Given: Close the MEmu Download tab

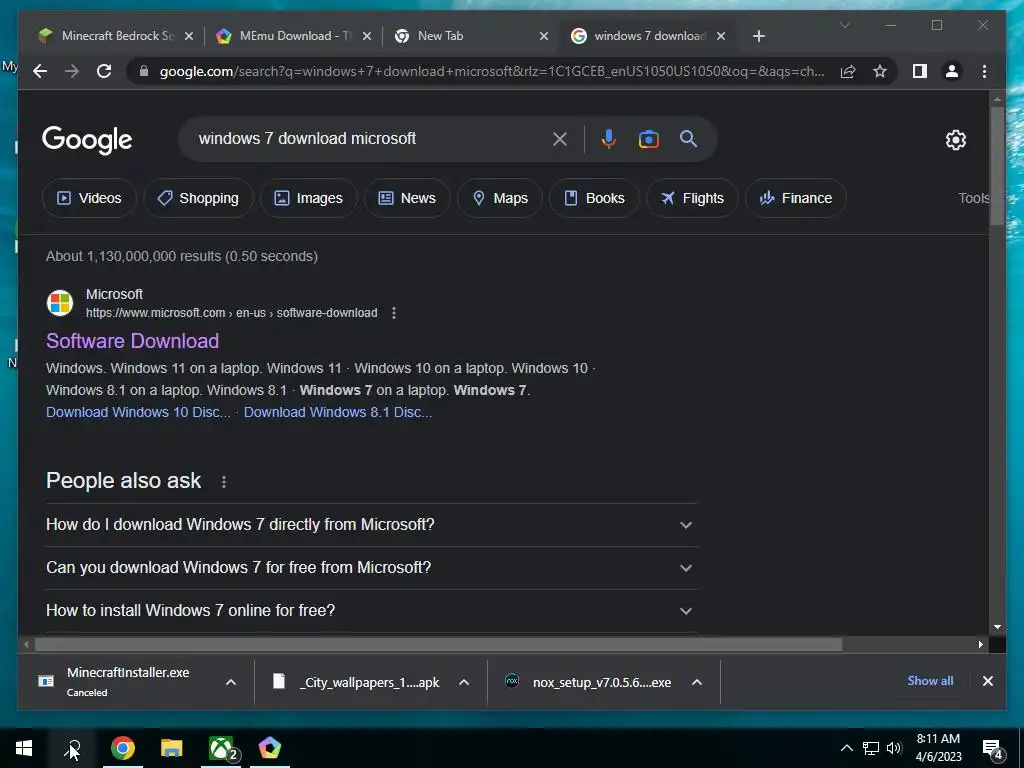Looking at the screenshot, I should click(x=366, y=36).
